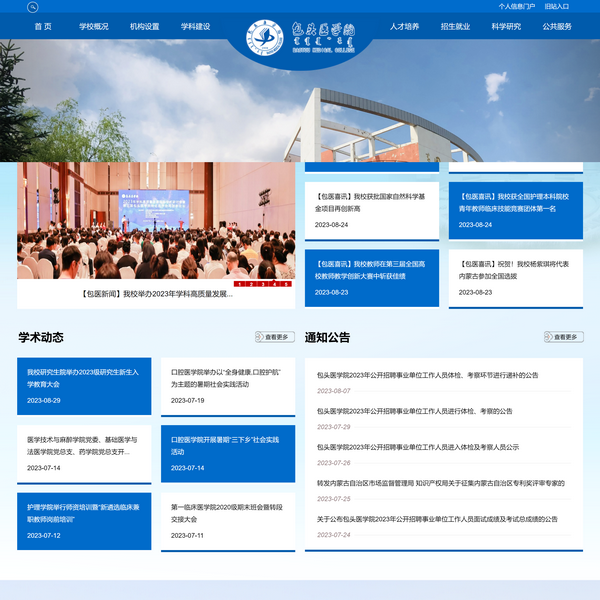Viewport: 600px width, 600px height.
Task: Click 公共服务 in the navigation bar
Action: tap(557, 27)
